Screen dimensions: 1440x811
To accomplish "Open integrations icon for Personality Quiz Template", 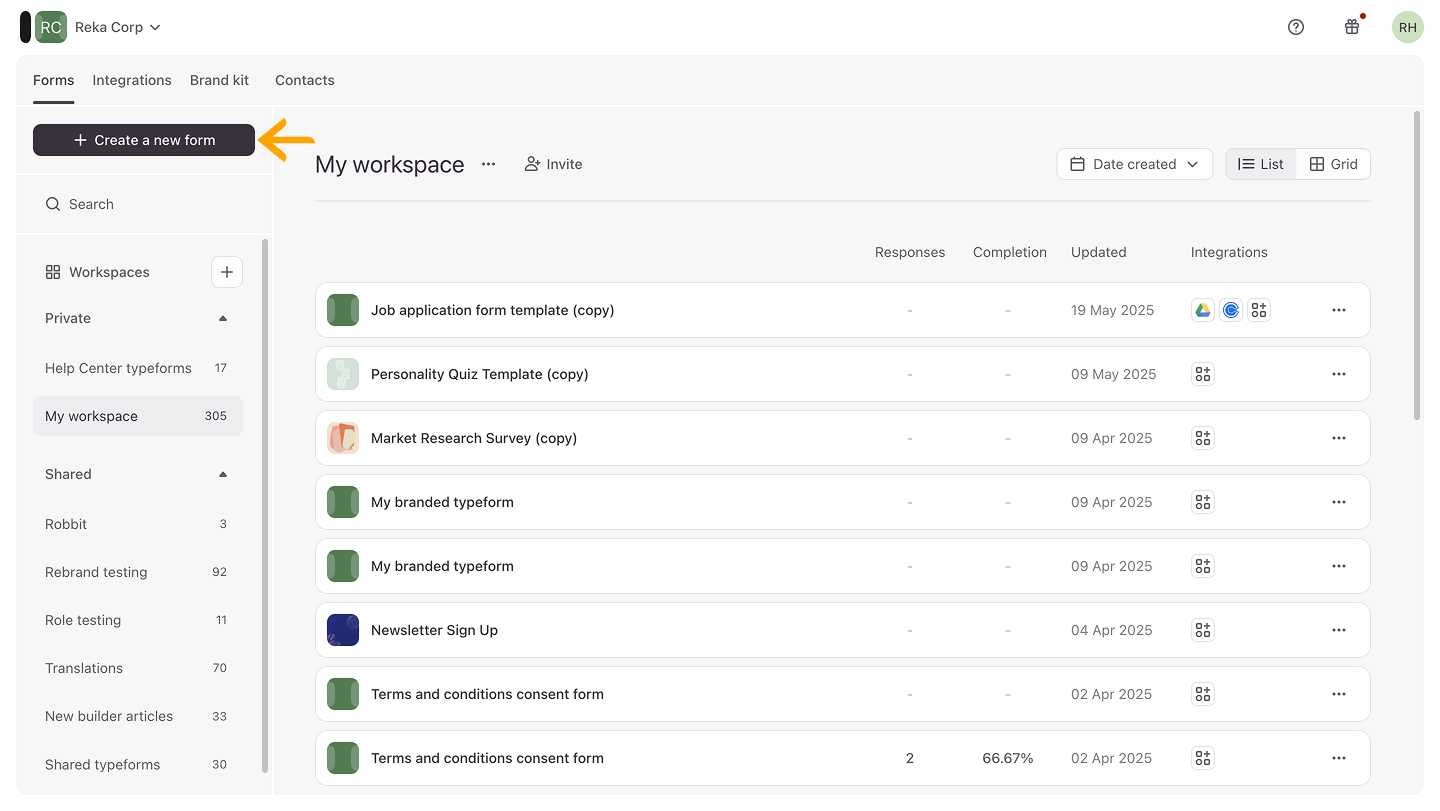I will 1203,374.
